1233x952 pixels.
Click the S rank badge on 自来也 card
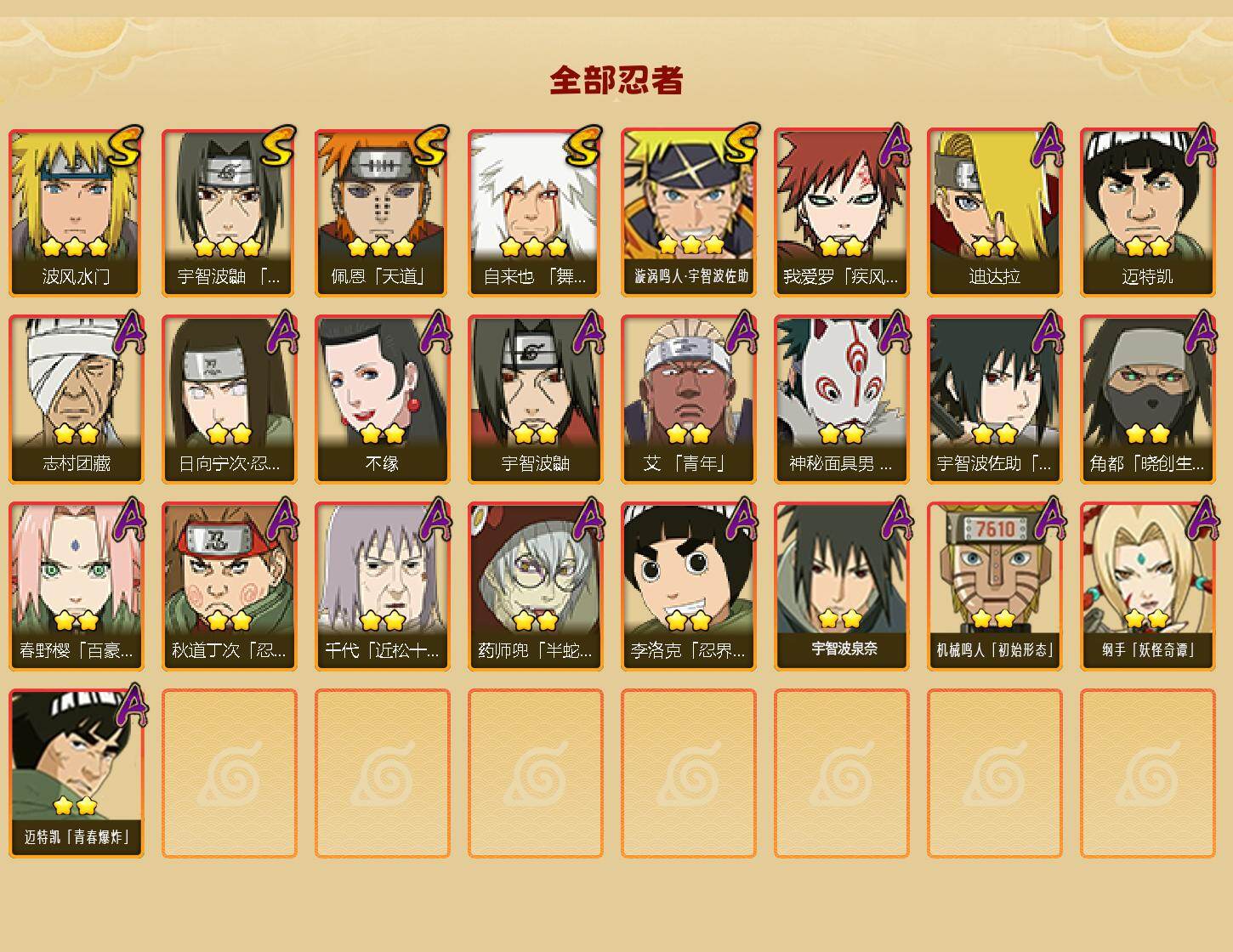pyautogui.click(x=585, y=147)
